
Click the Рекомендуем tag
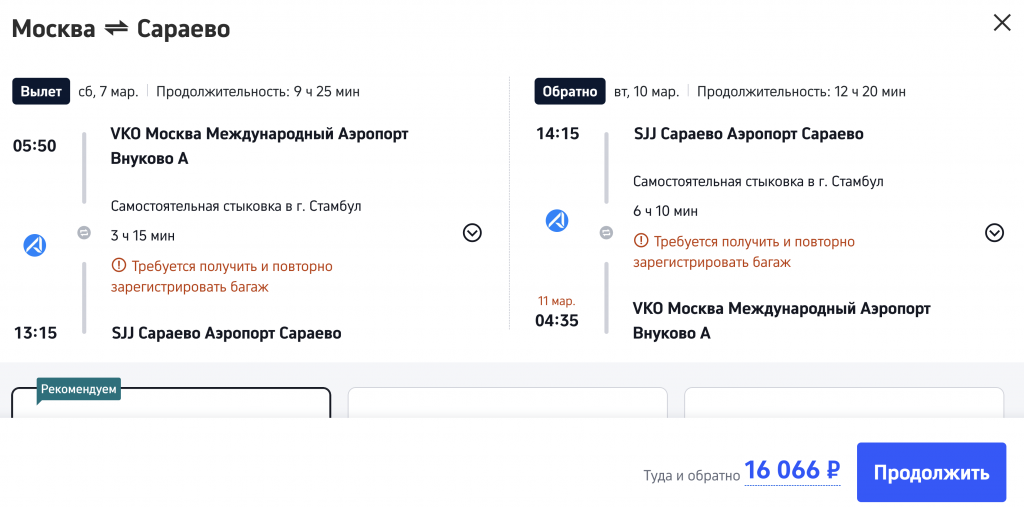(79, 389)
